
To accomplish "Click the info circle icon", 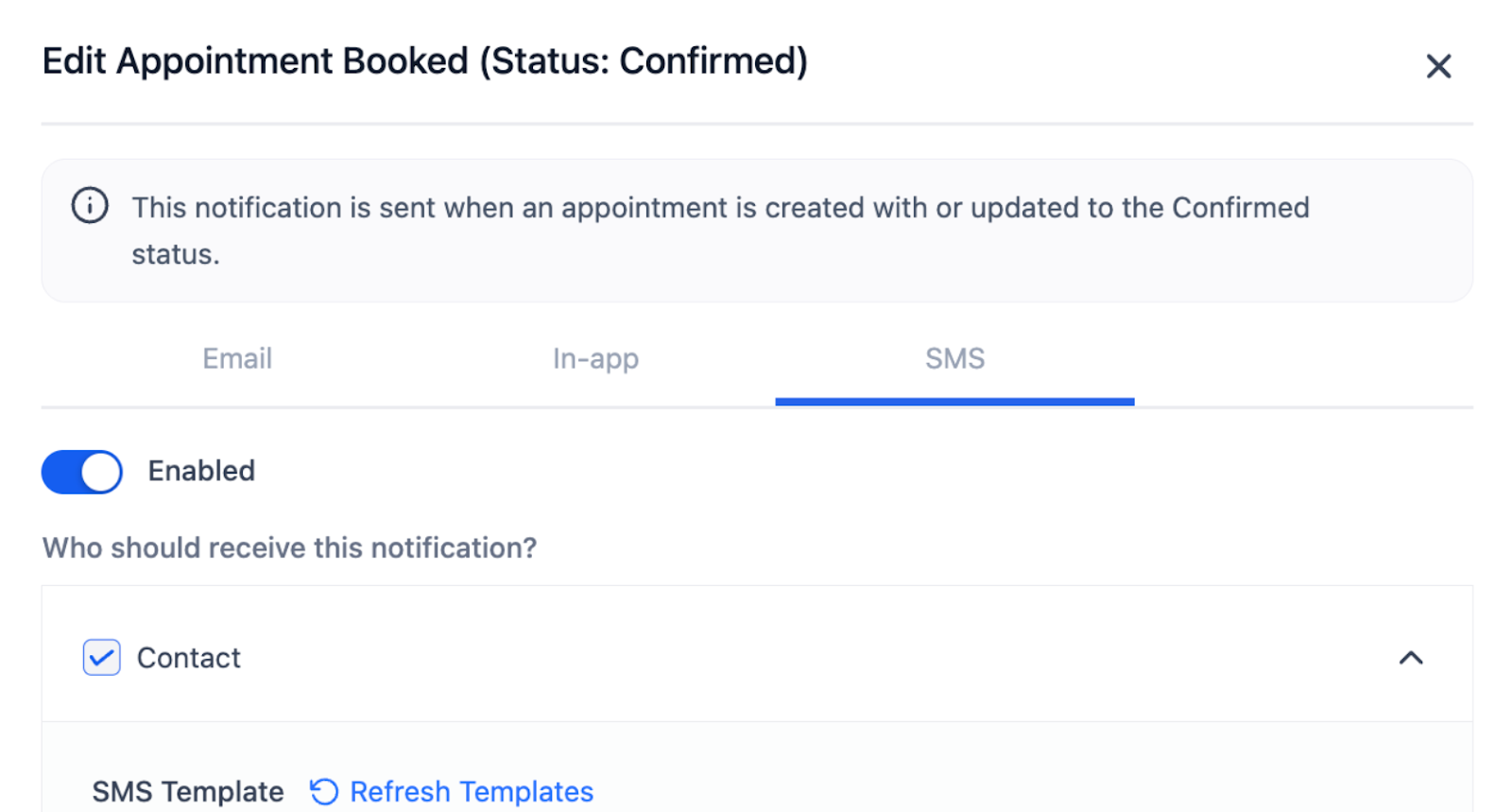I will pyautogui.click(x=90, y=205).
